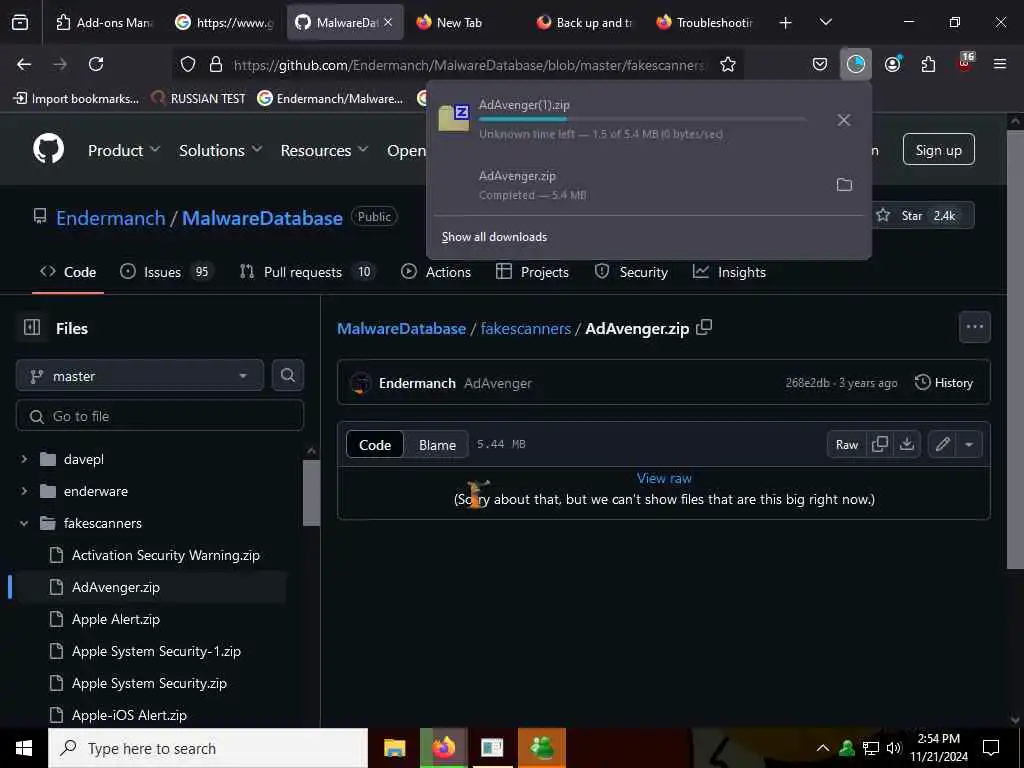Copy raw file contents icon
The image size is (1024, 768).
point(880,444)
